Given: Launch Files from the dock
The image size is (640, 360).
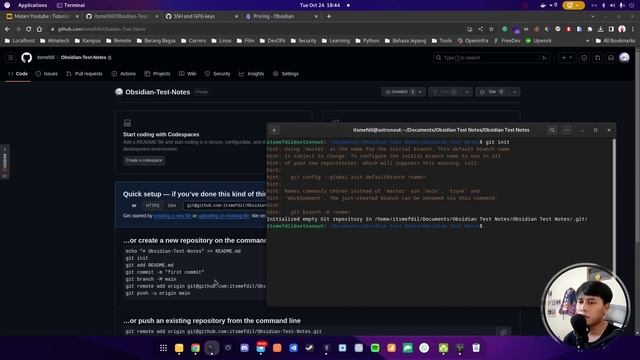Looking at the screenshot, I should [179, 348].
